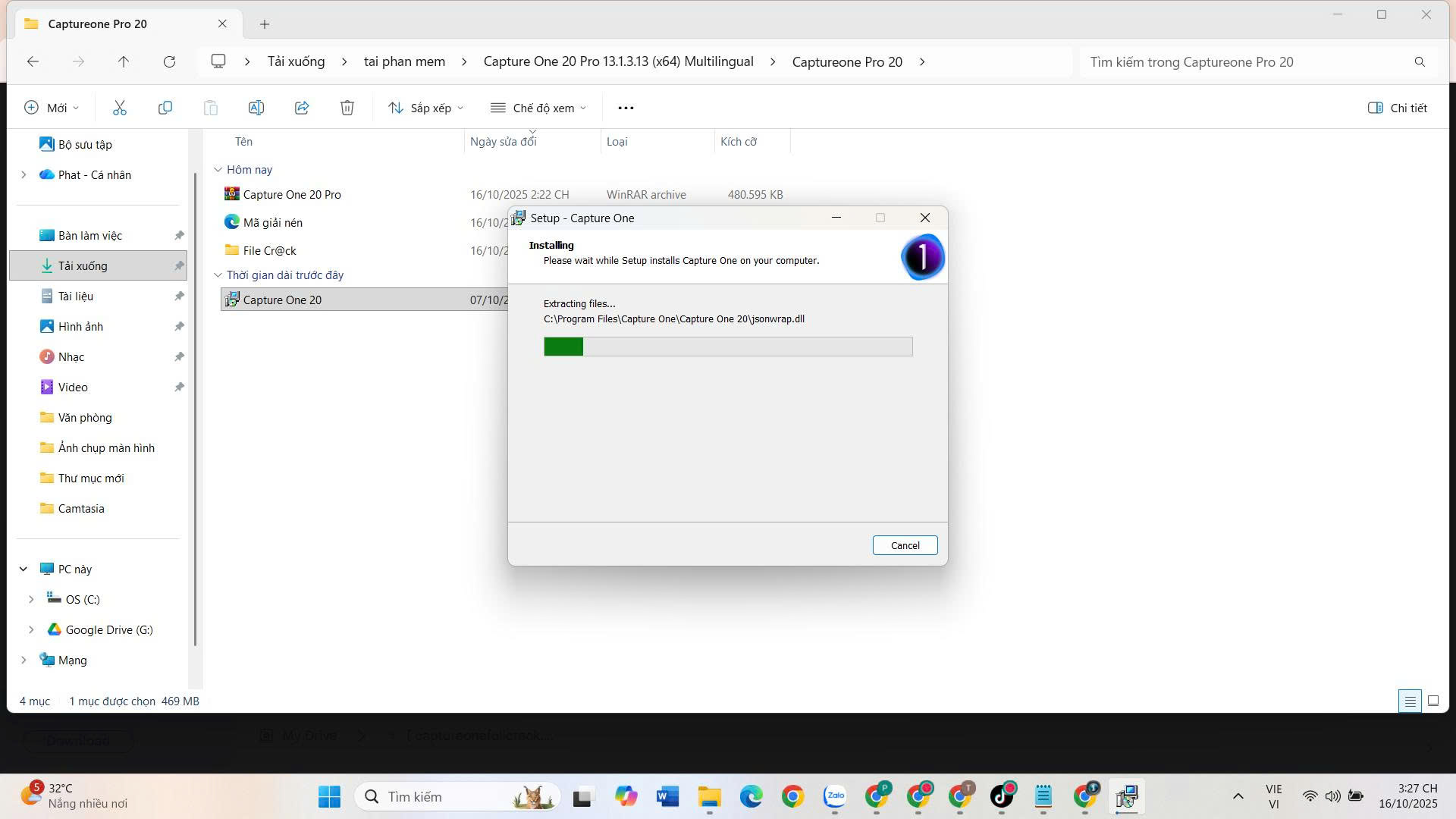Open TikTok from the taskbar

pos(1002,796)
